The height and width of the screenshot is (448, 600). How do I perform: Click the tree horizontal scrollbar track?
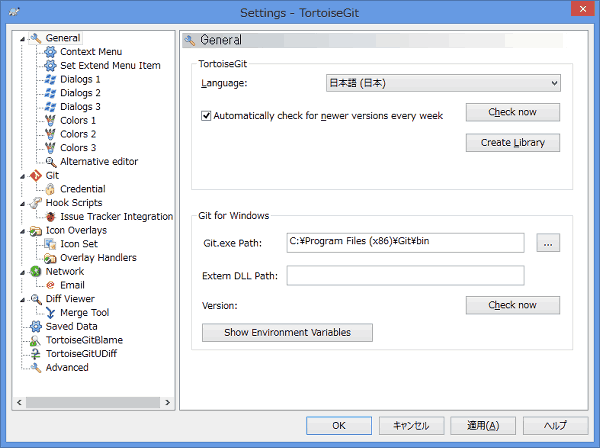point(93,402)
